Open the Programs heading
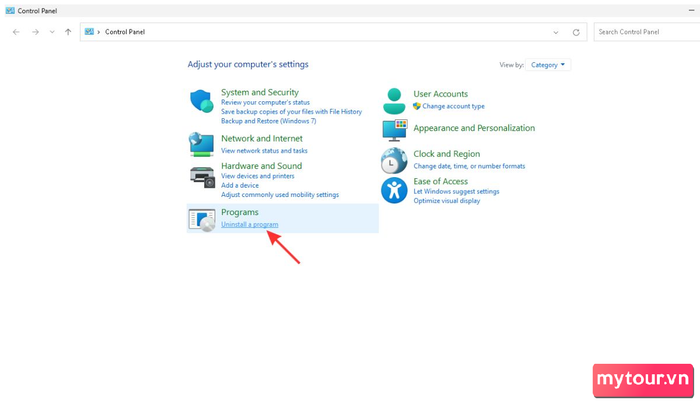 tap(240, 212)
